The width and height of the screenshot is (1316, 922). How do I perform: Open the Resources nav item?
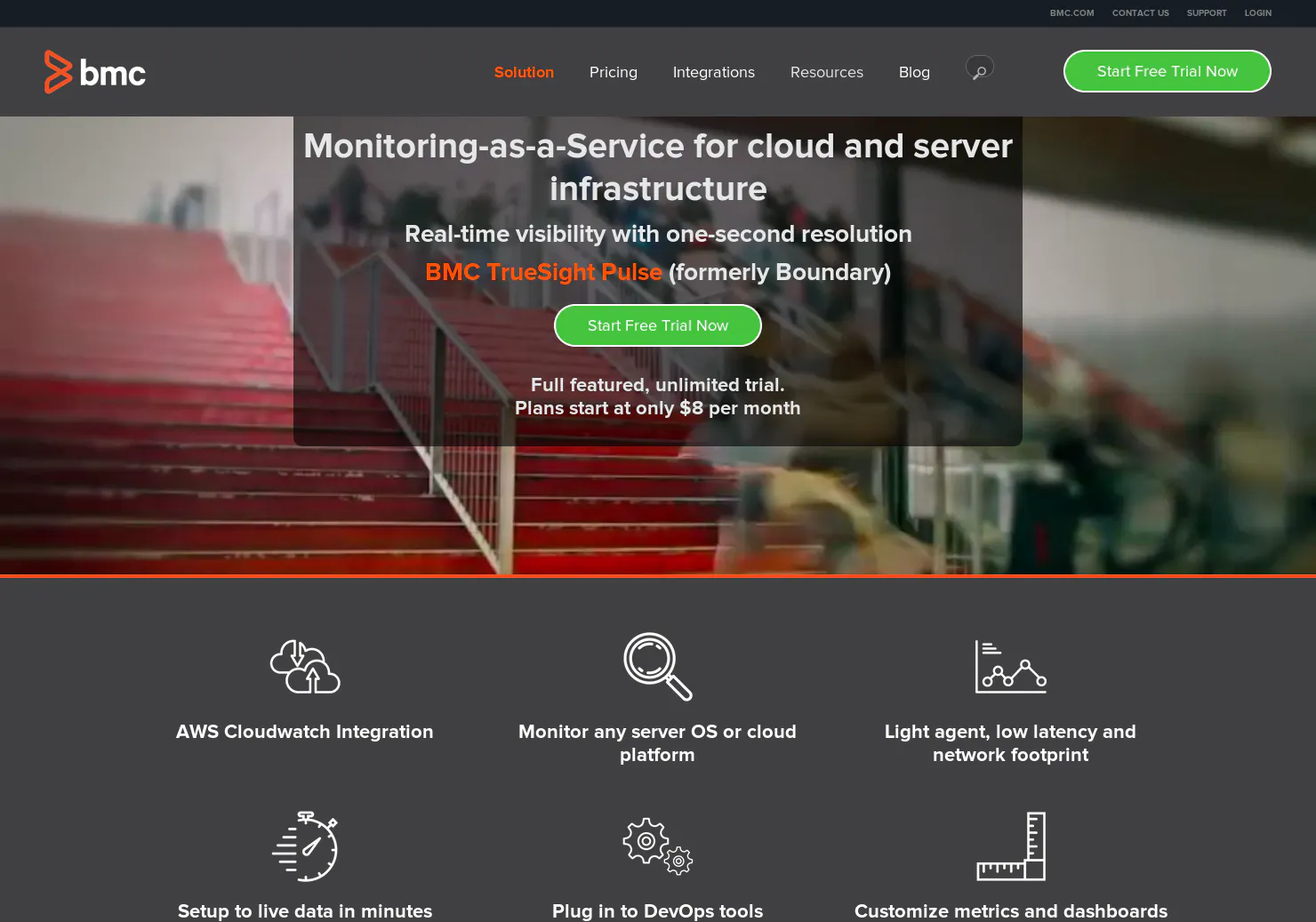pos(827,72)
